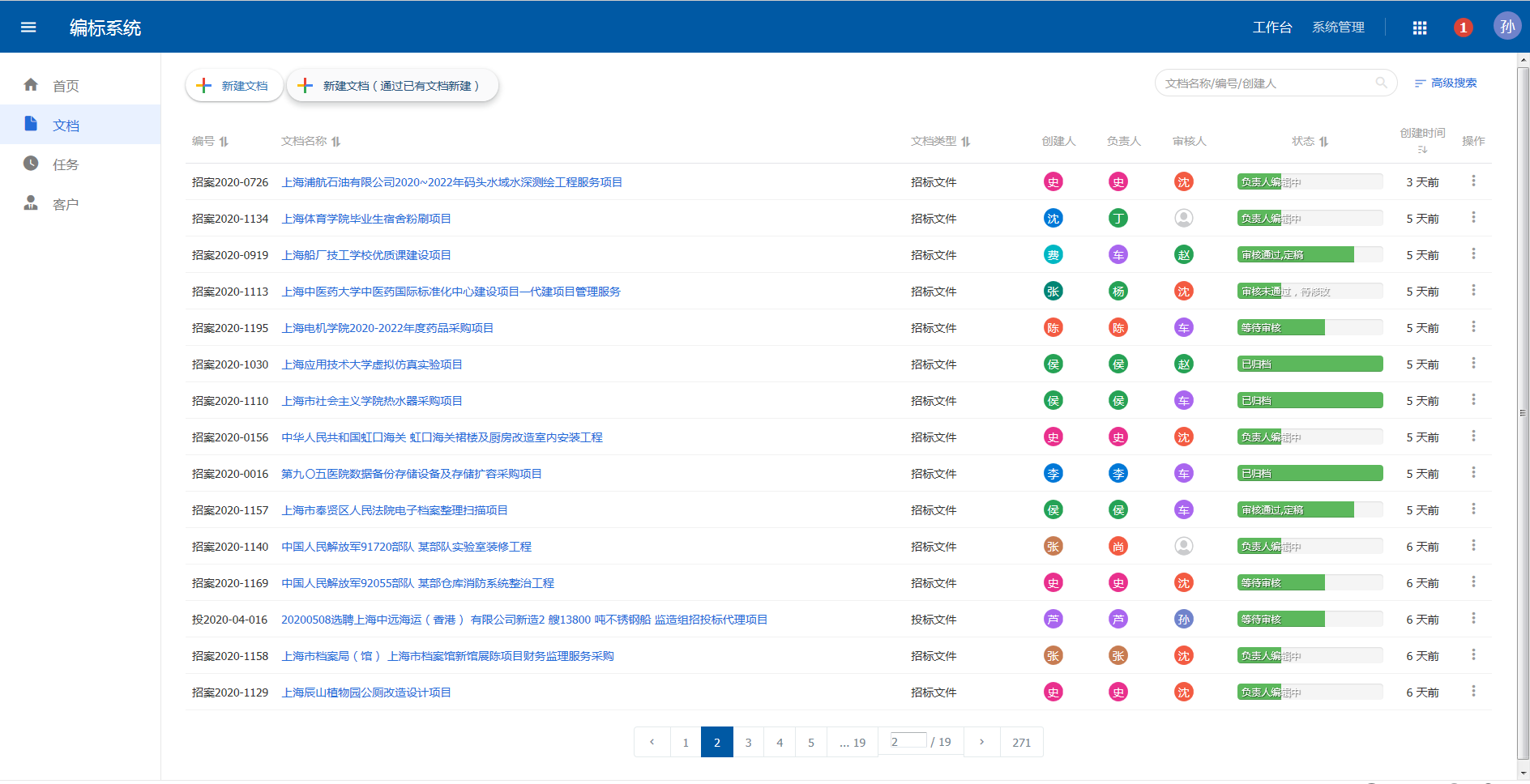
Task: Switch to 任务 in sidebar
Action: 65,164
